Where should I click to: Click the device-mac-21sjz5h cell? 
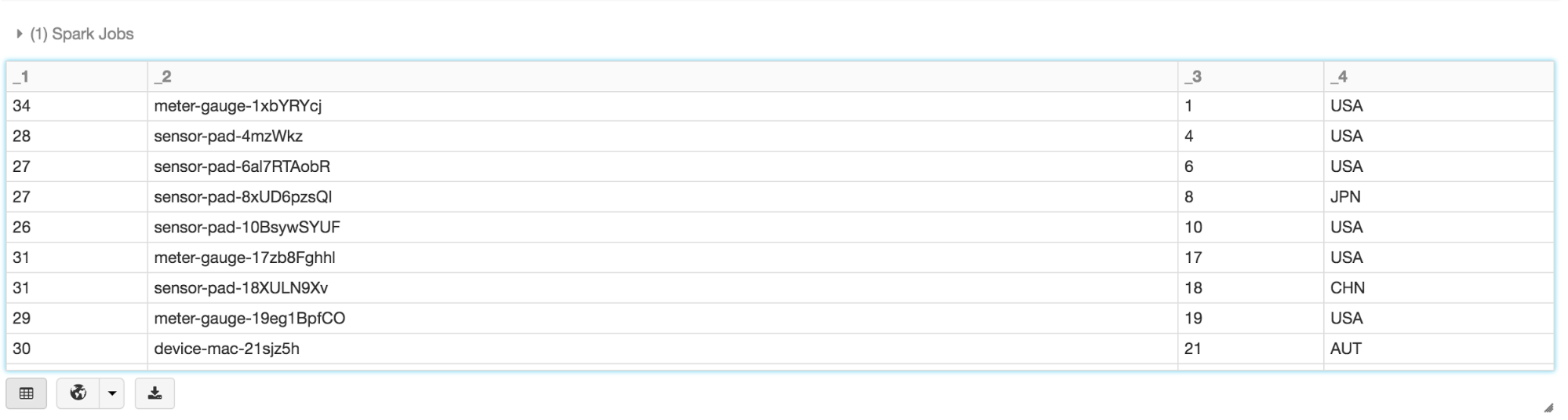(x=227, y=349)
